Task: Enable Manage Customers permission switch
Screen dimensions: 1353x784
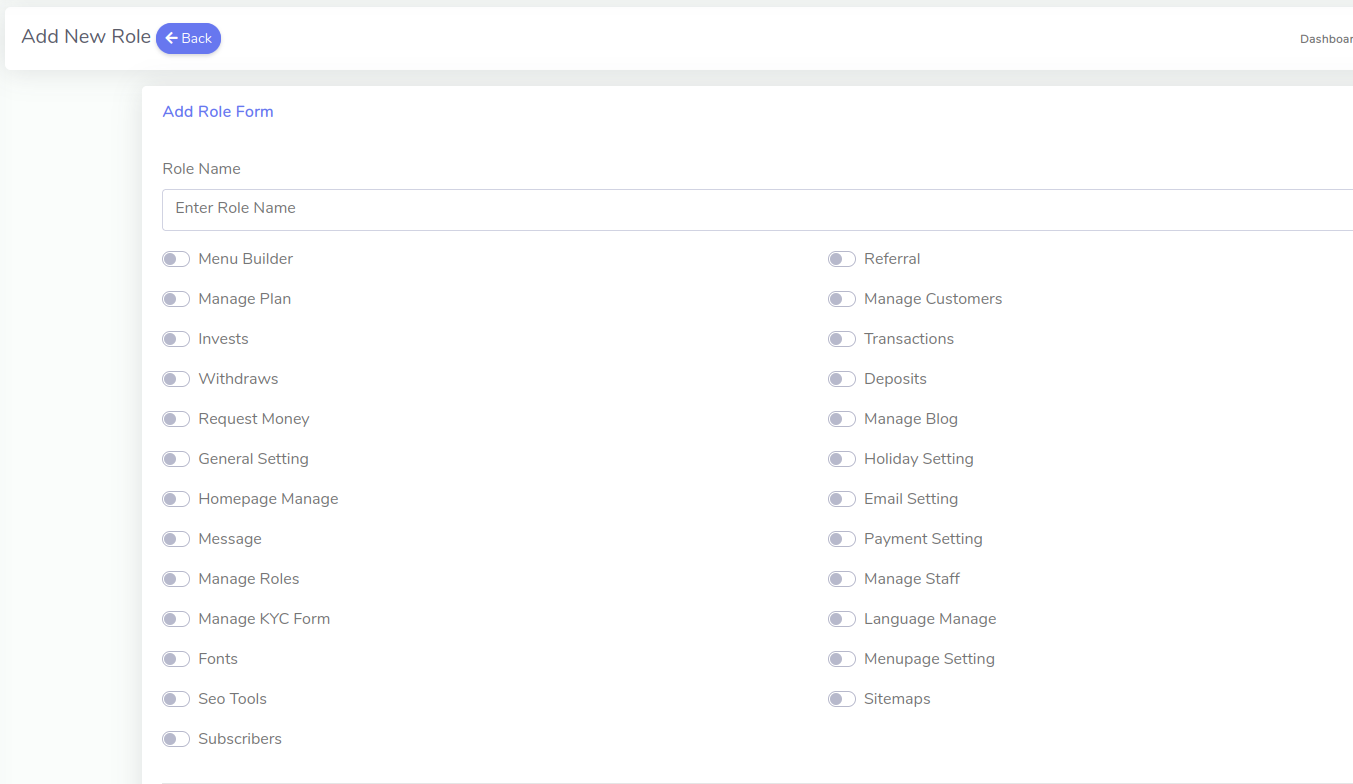Action: [842, 299]
